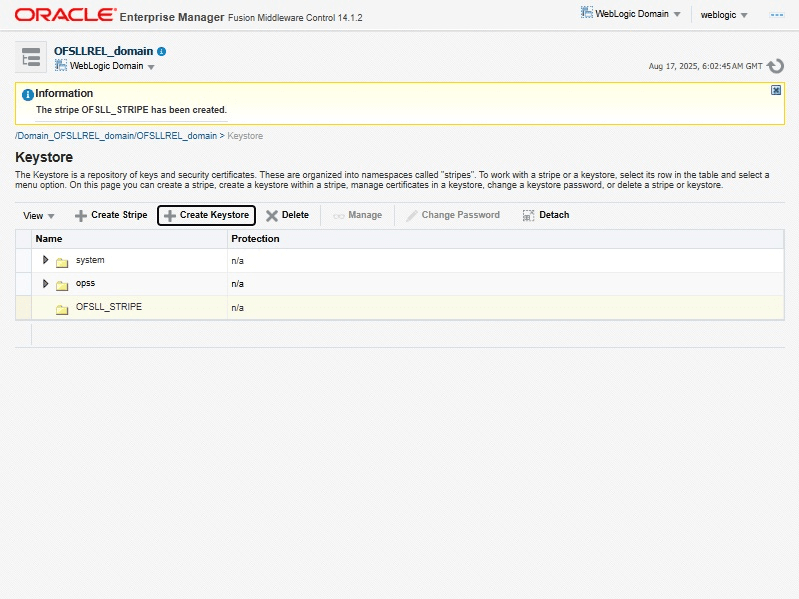Click the folder icon of system stripe
This screenshot has width=799, height=599.
[62, 262]
